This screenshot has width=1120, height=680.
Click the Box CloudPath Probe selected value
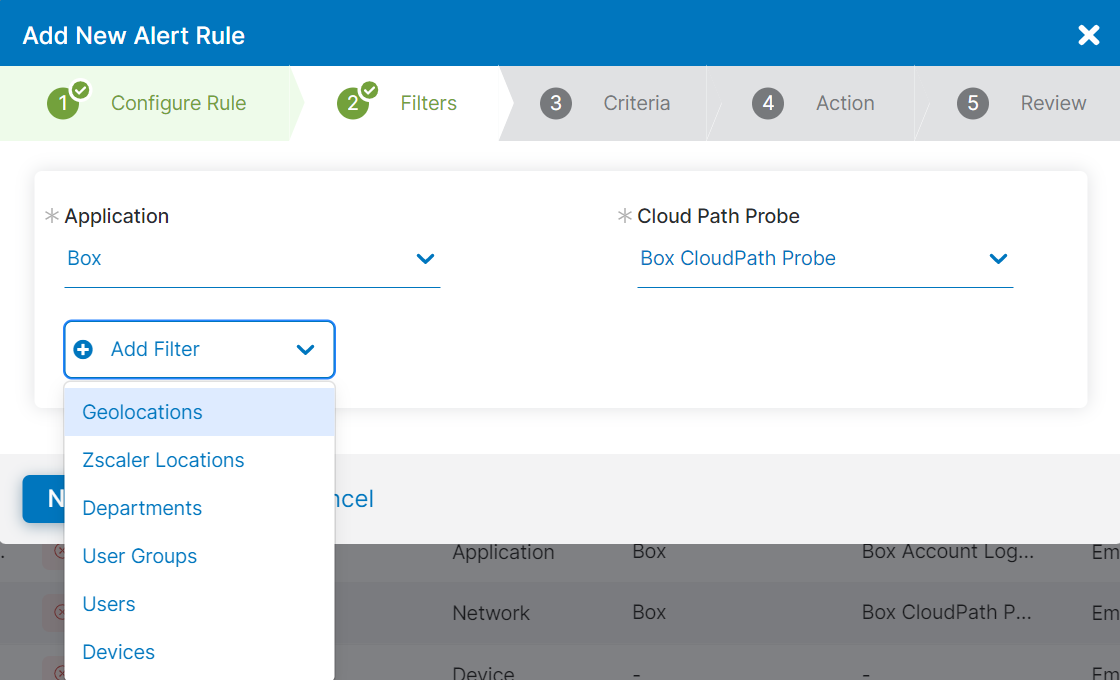[737, 258]
